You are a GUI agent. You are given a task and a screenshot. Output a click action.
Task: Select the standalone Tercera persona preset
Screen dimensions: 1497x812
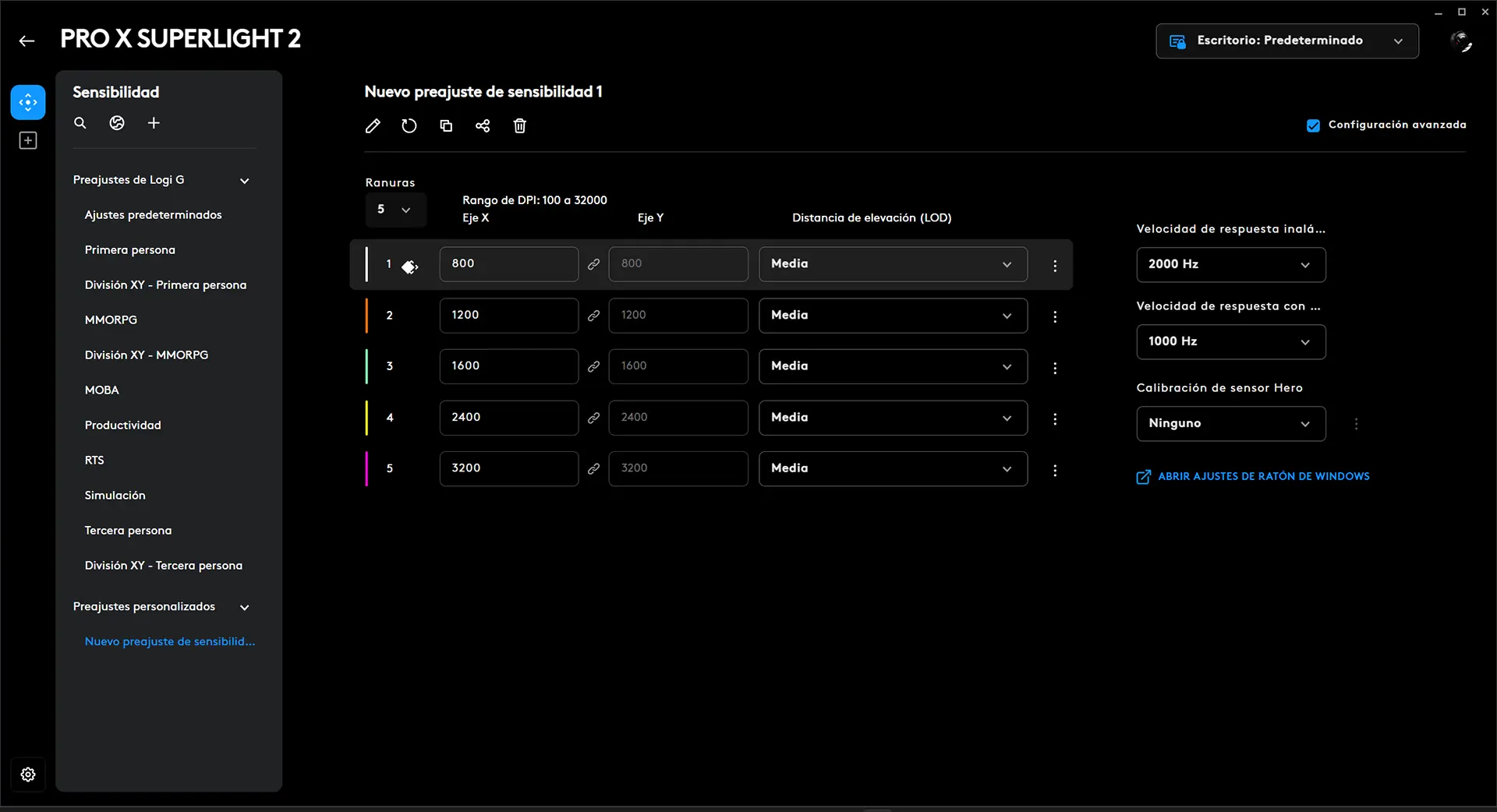pyautogui.click(x=128, y=531)
